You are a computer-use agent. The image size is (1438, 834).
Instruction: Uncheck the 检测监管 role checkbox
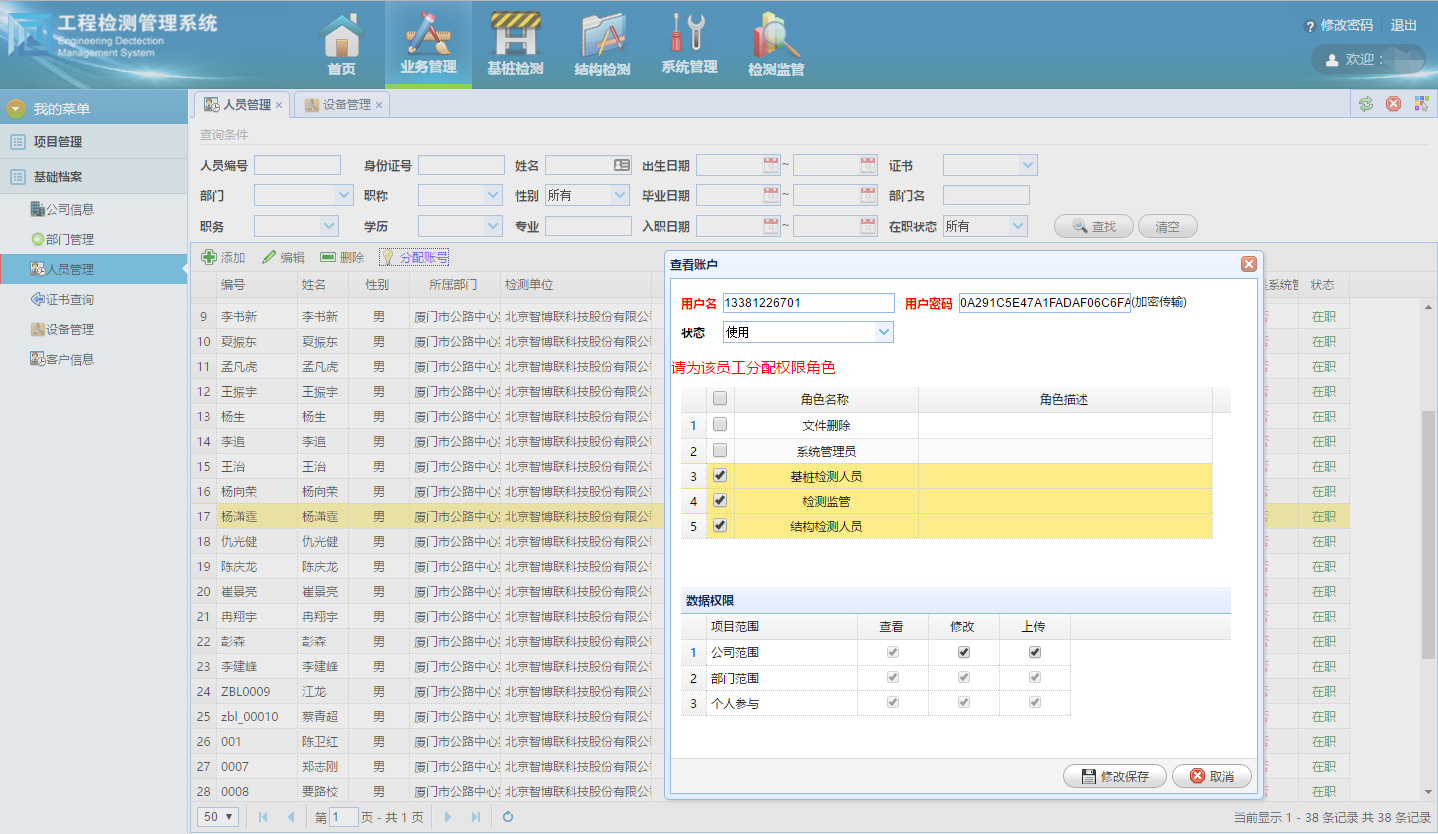click(x=720, y=501)
